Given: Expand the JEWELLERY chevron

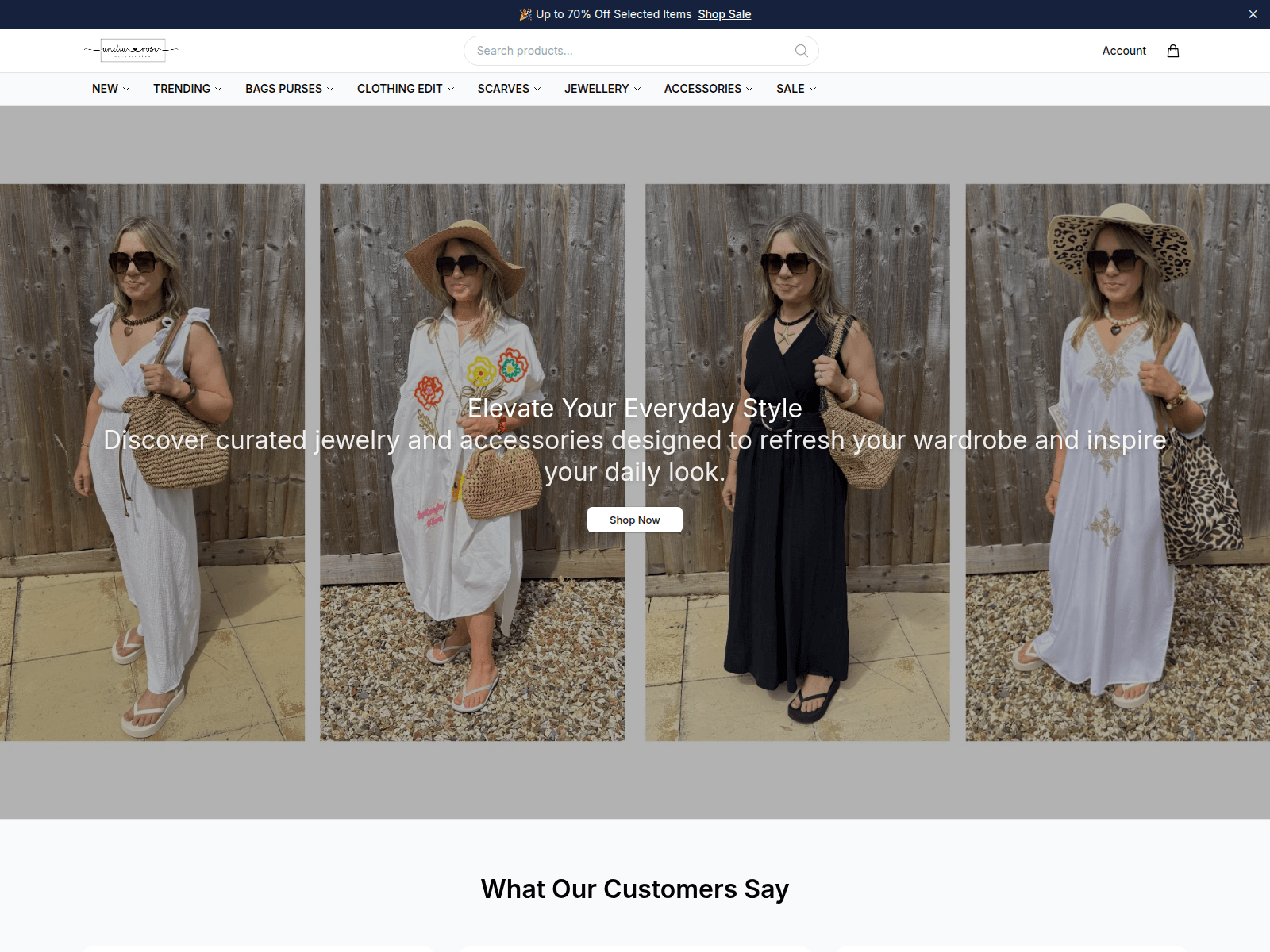Looking at the screenshot, I should click(x=637, y=89).
